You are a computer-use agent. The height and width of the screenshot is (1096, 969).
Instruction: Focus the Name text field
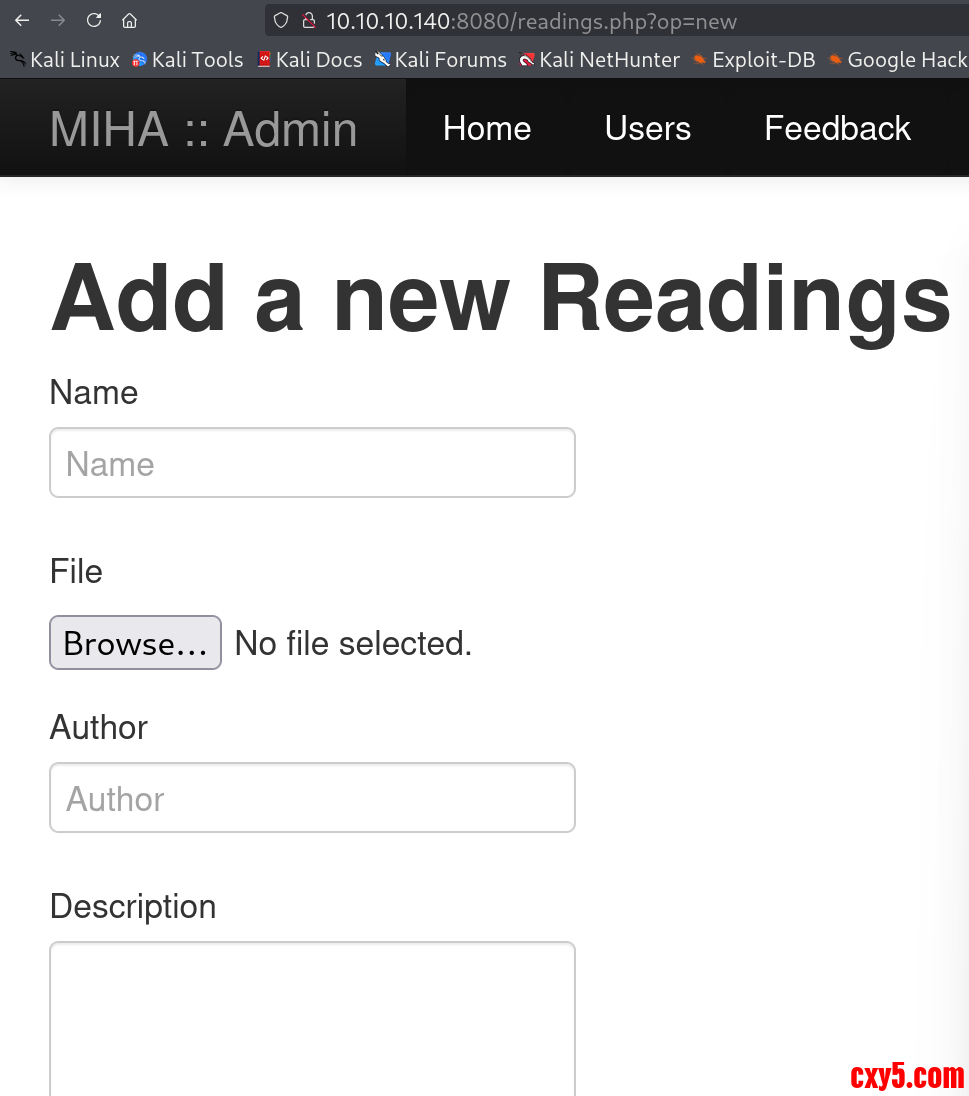(312, 463)
